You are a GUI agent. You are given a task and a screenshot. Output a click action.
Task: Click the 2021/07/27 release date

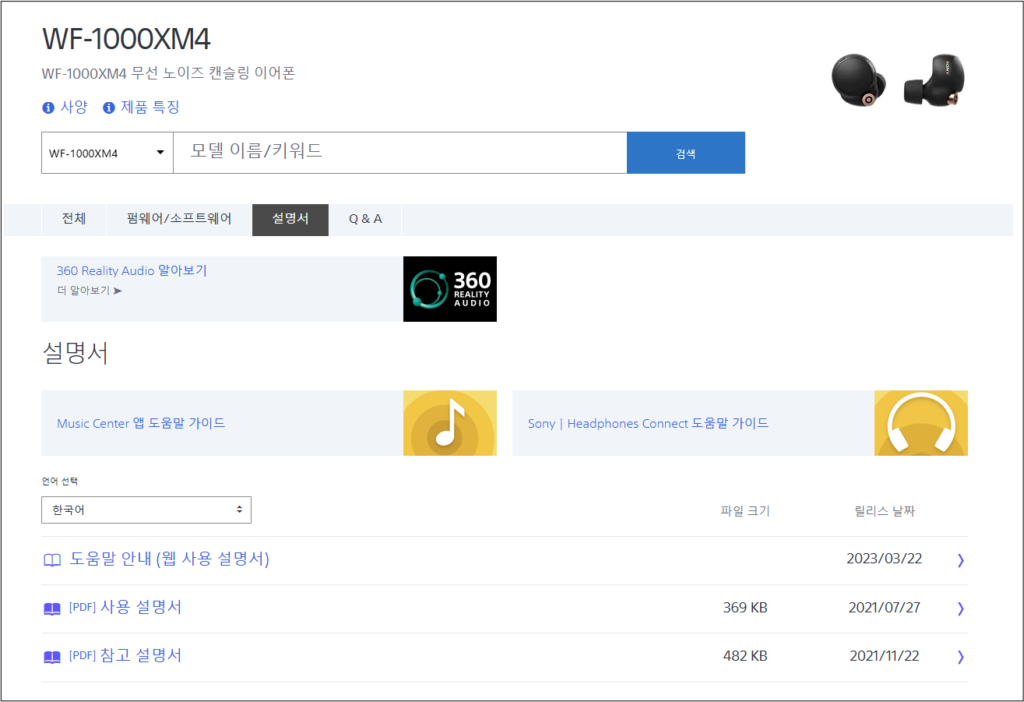pos(884,607)
